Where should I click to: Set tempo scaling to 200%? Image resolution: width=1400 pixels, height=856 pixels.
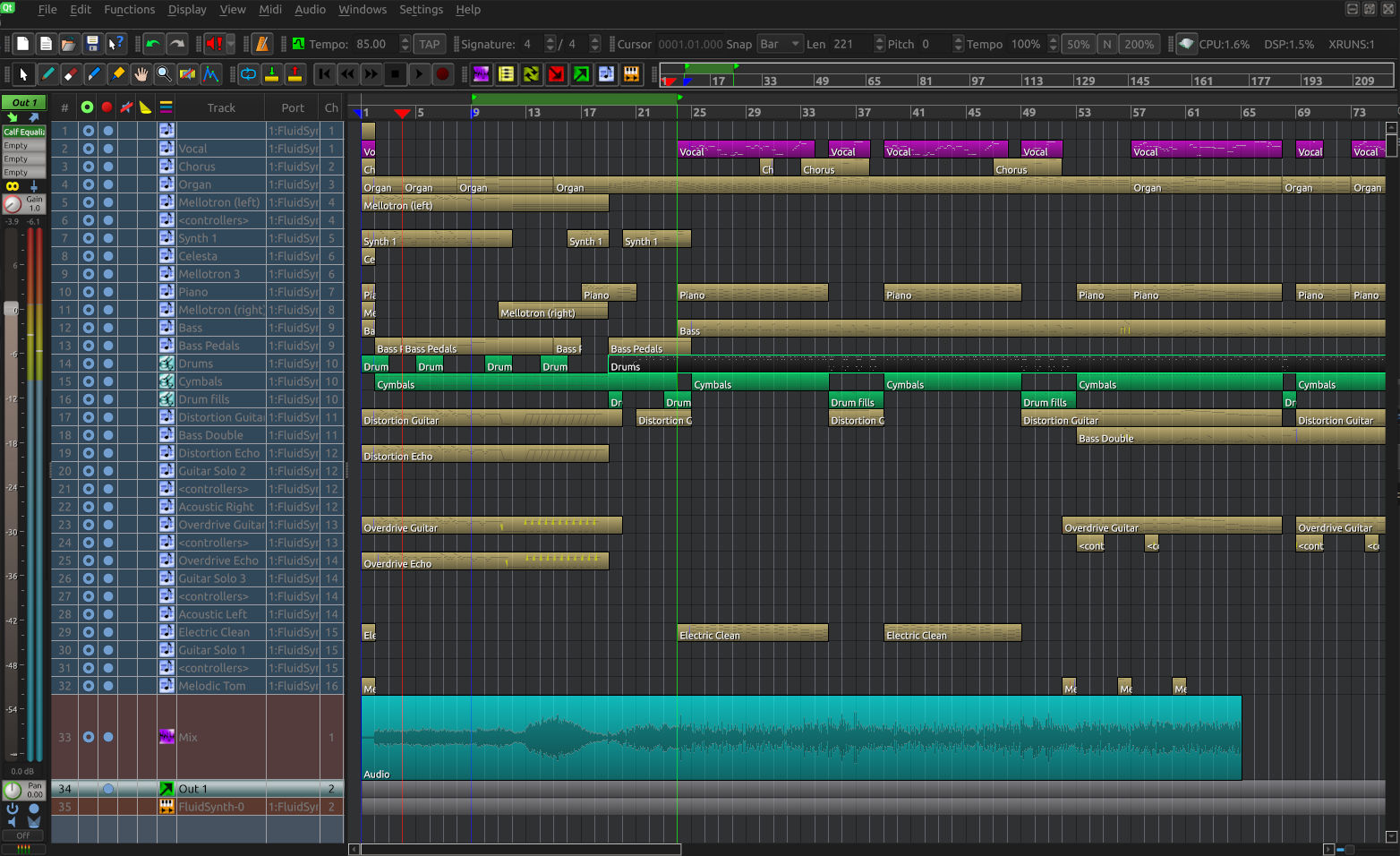coord(1139,44)
